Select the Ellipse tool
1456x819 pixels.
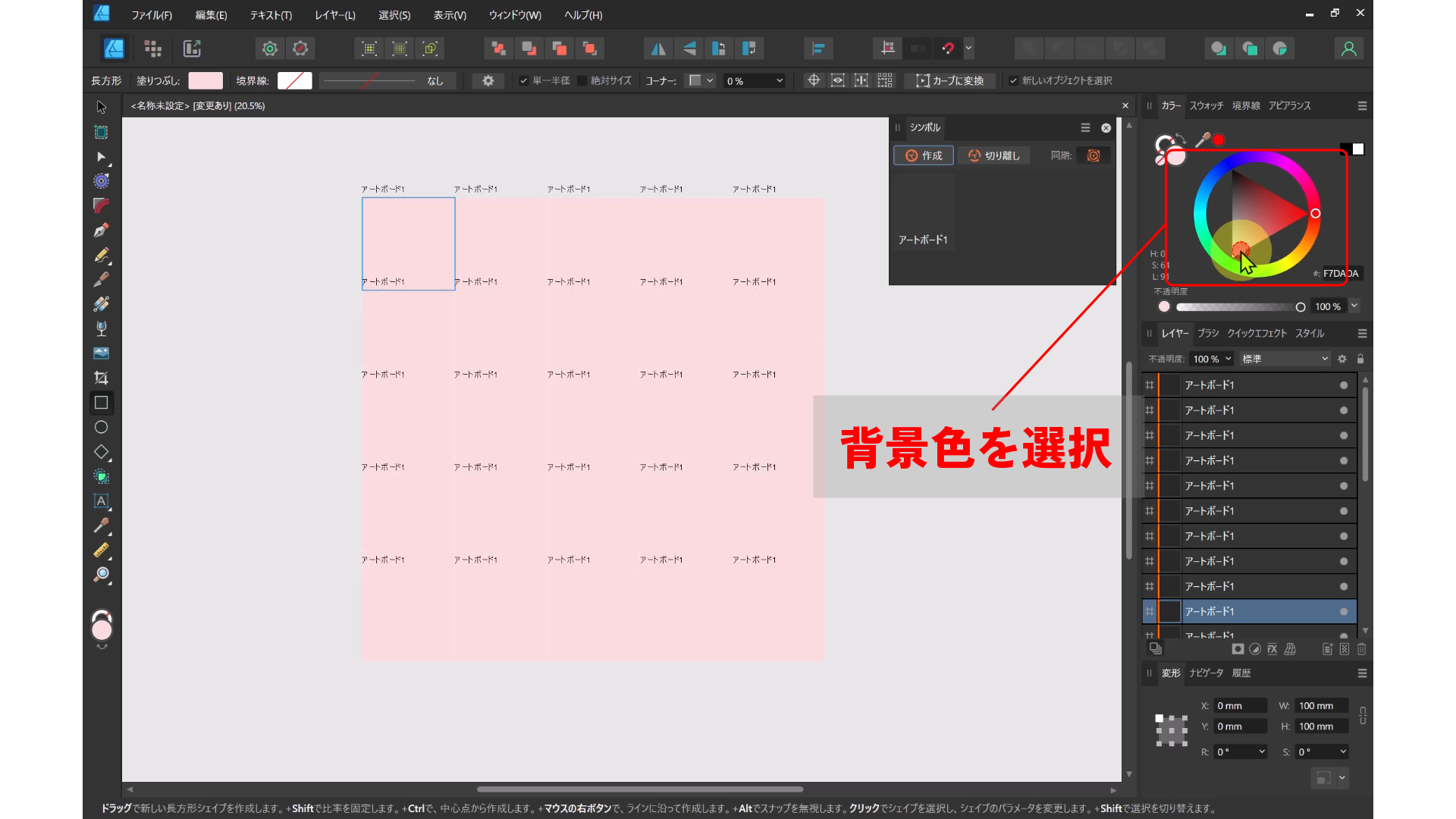click(x=101, y=427)
